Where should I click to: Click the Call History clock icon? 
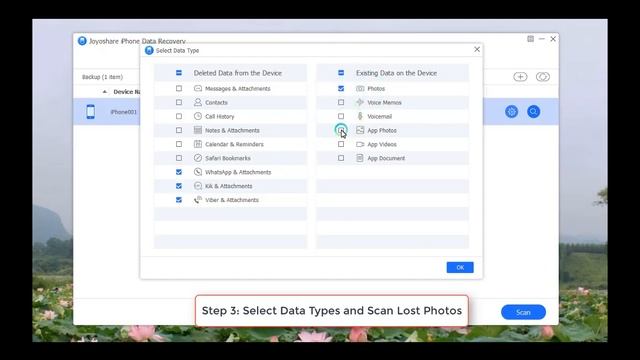point(198,116)
